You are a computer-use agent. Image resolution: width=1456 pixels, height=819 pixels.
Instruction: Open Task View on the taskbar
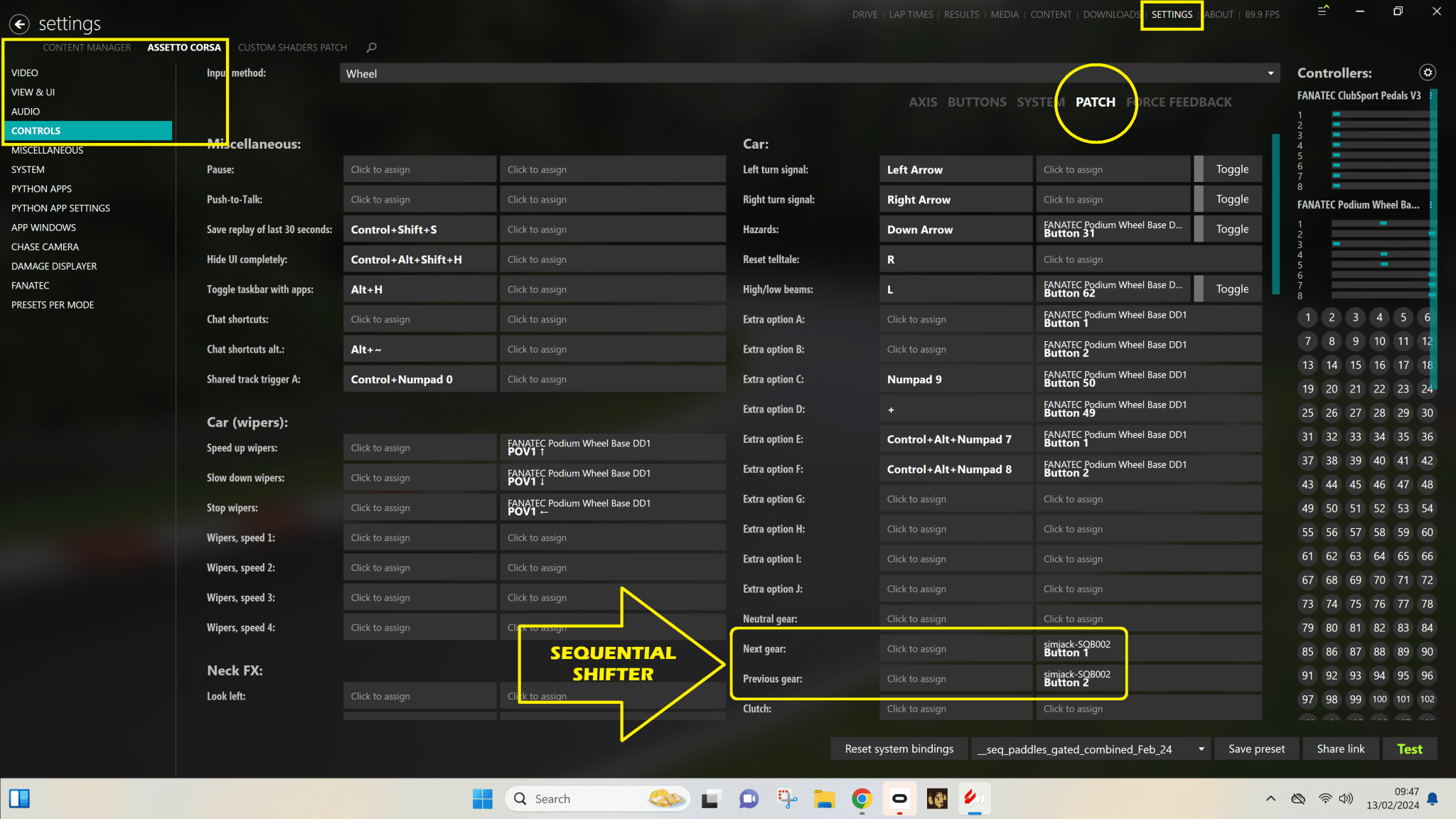pos(710,799)
